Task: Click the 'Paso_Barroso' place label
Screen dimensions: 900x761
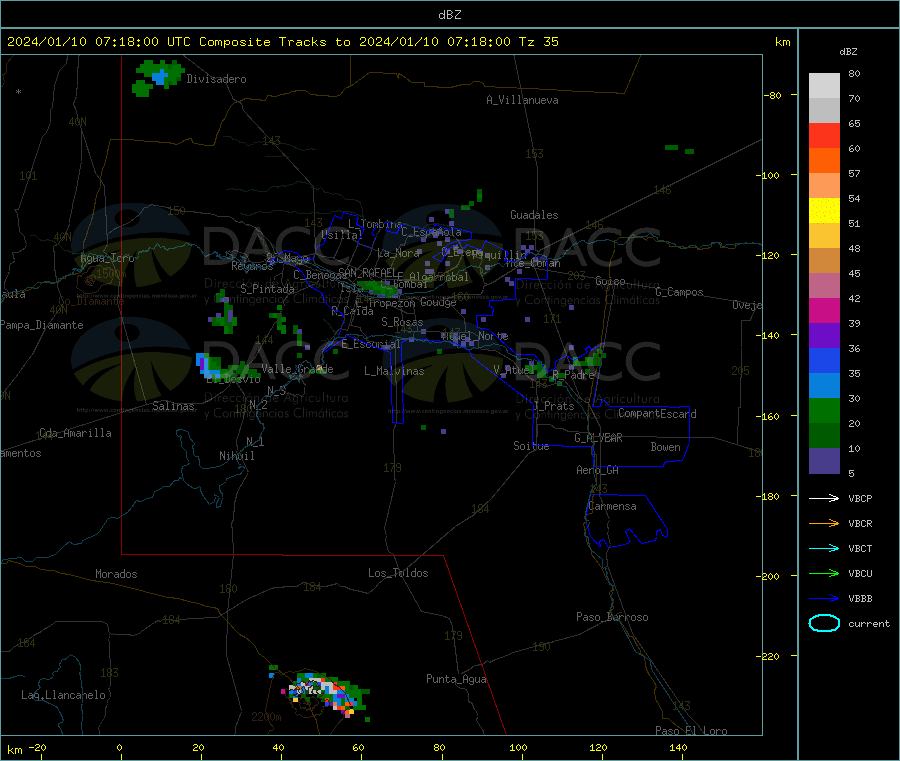Action: pyautogui.click(x=612, y=617)
